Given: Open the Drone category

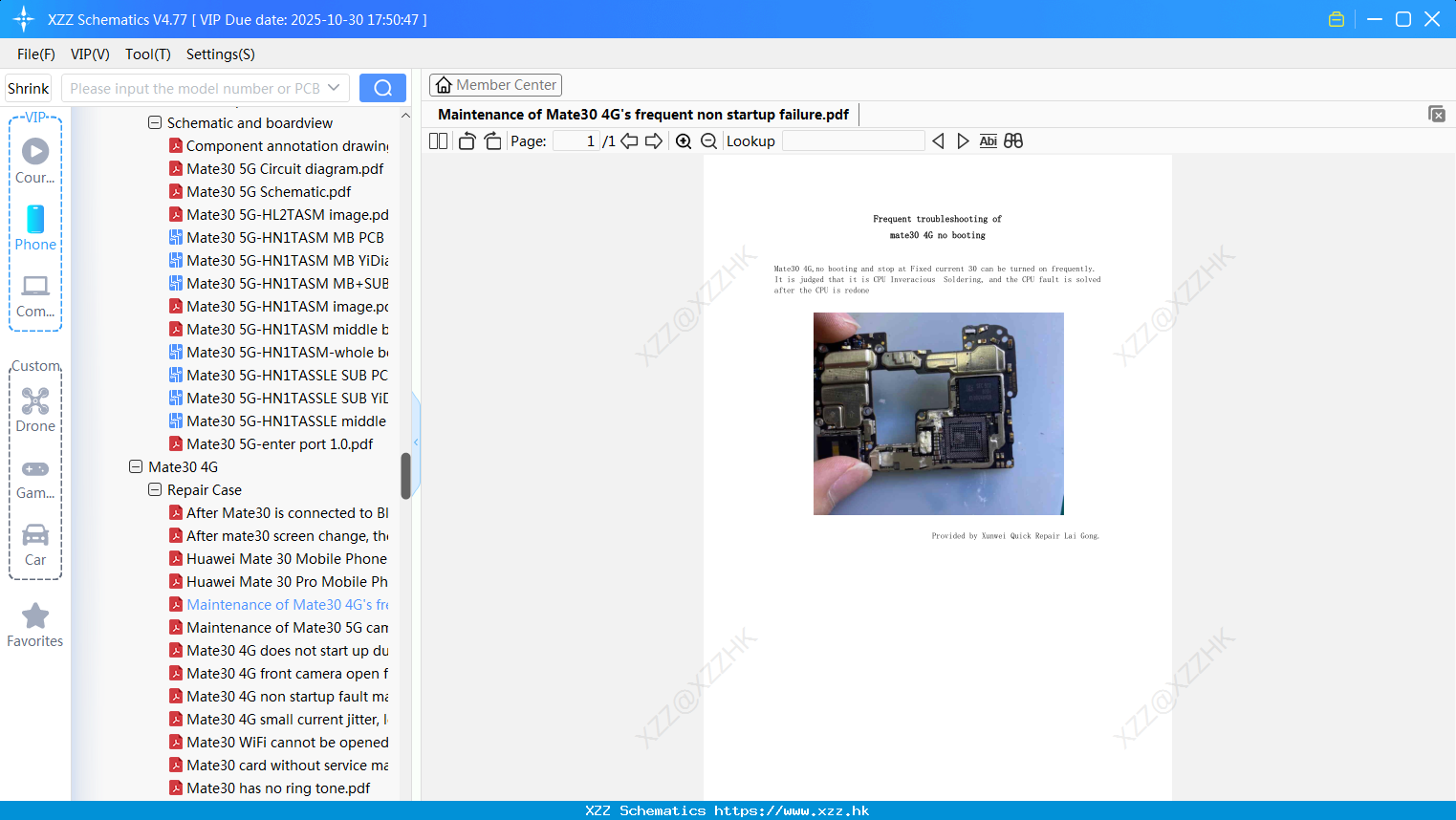Looking at the screenshot, I should pyautogui.click(x=35, y=410).
